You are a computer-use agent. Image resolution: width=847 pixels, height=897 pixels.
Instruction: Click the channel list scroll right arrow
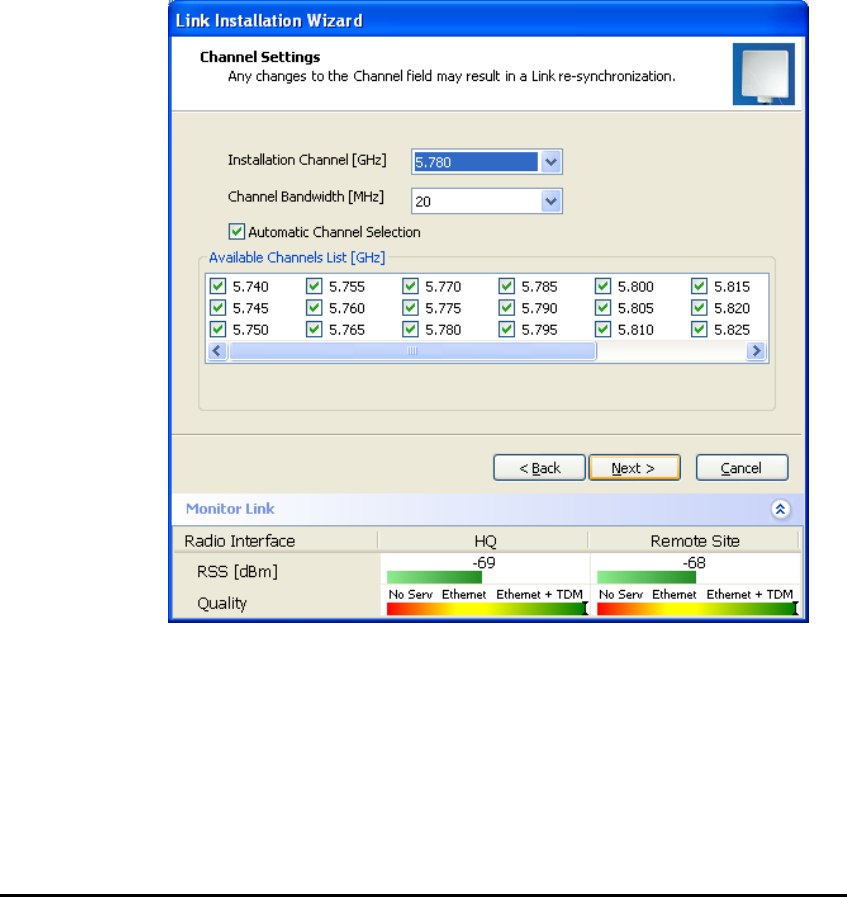point(756,351)
